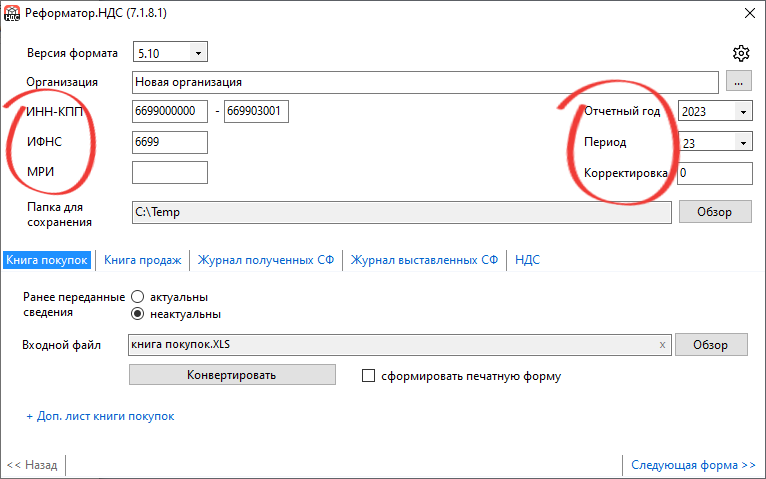Image resolution: width=766 pixels, height=479 pixels.
Task: Click the Конвертировать button
Action: 232,375
